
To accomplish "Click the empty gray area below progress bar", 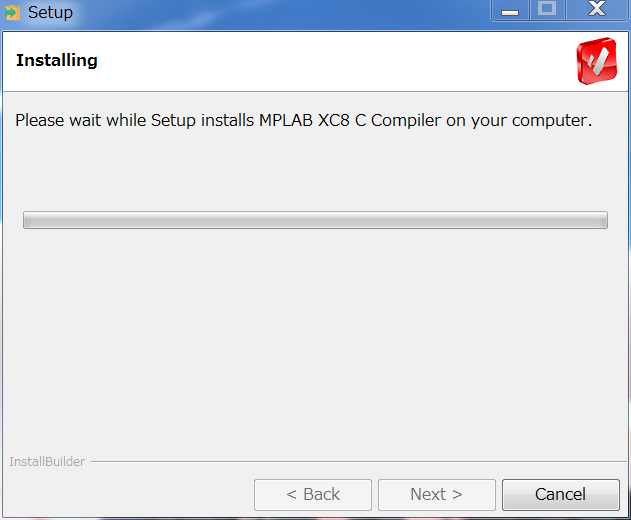I will (315, 338).
